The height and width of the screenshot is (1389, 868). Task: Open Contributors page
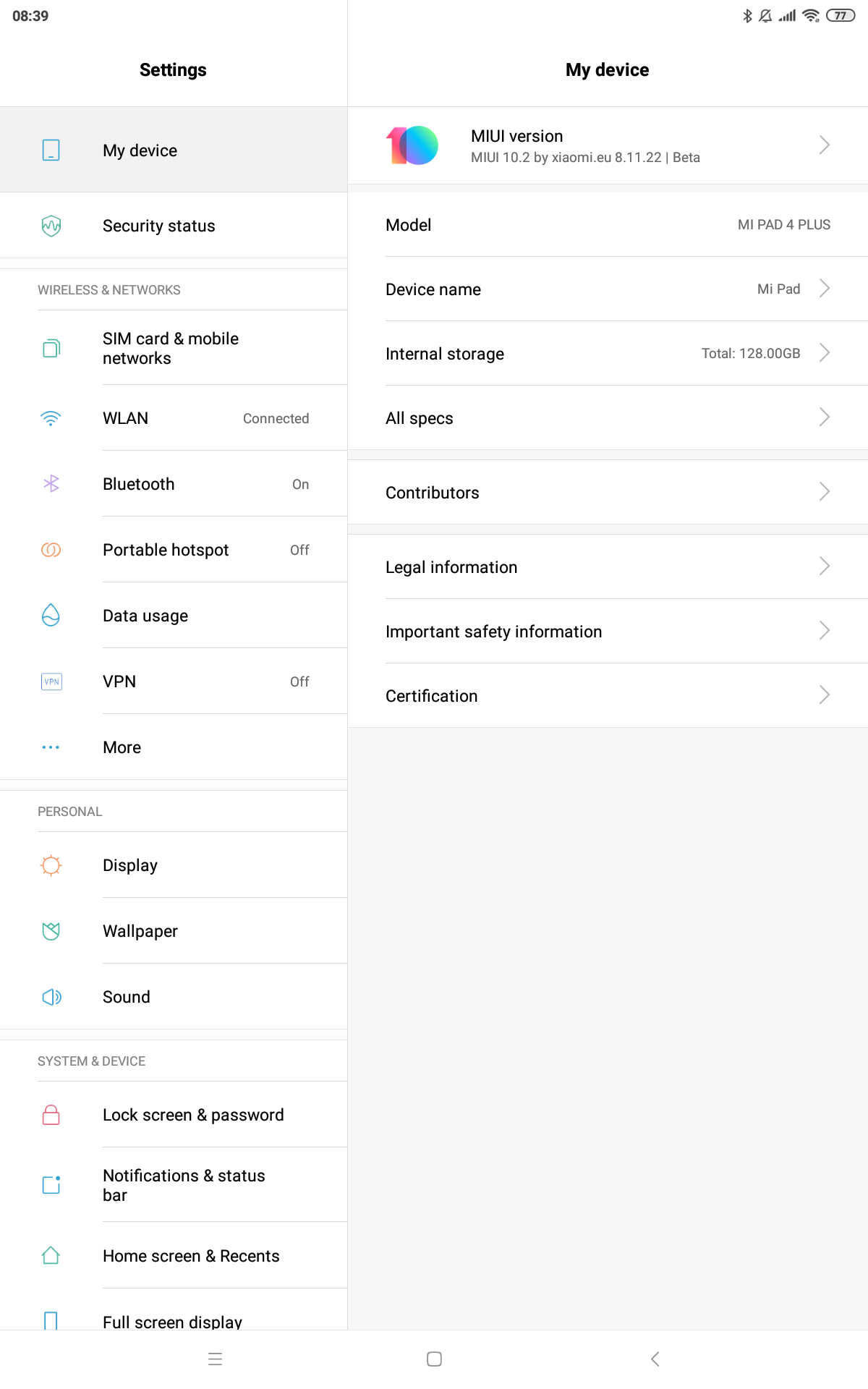coord(608,493)
